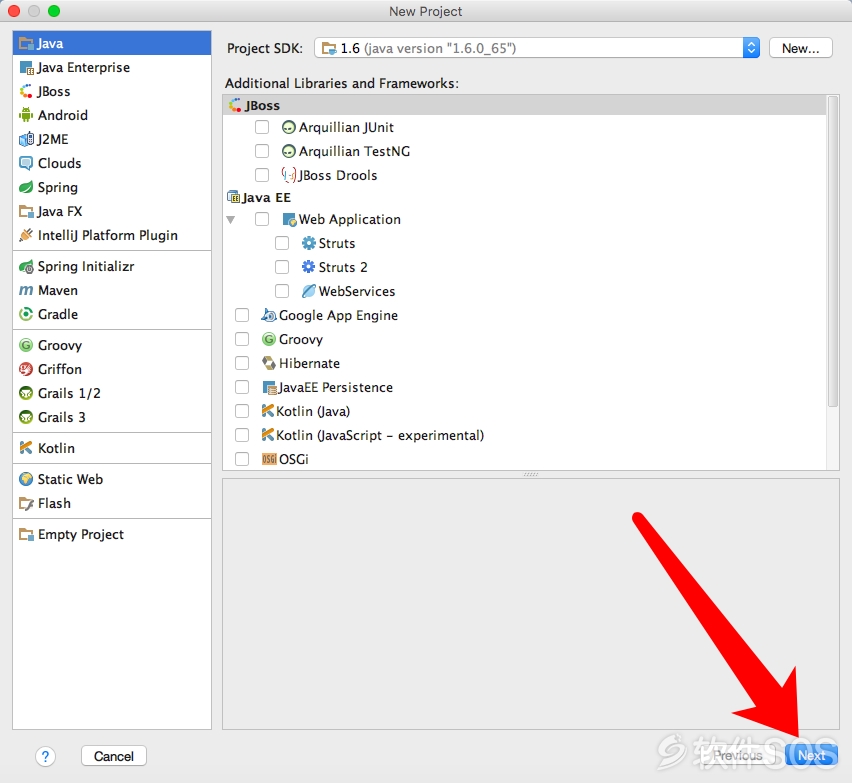Click the Kotlin (Java) icon
The height and width of the screenshot is (783, 852).
click(x=268, y=411)
